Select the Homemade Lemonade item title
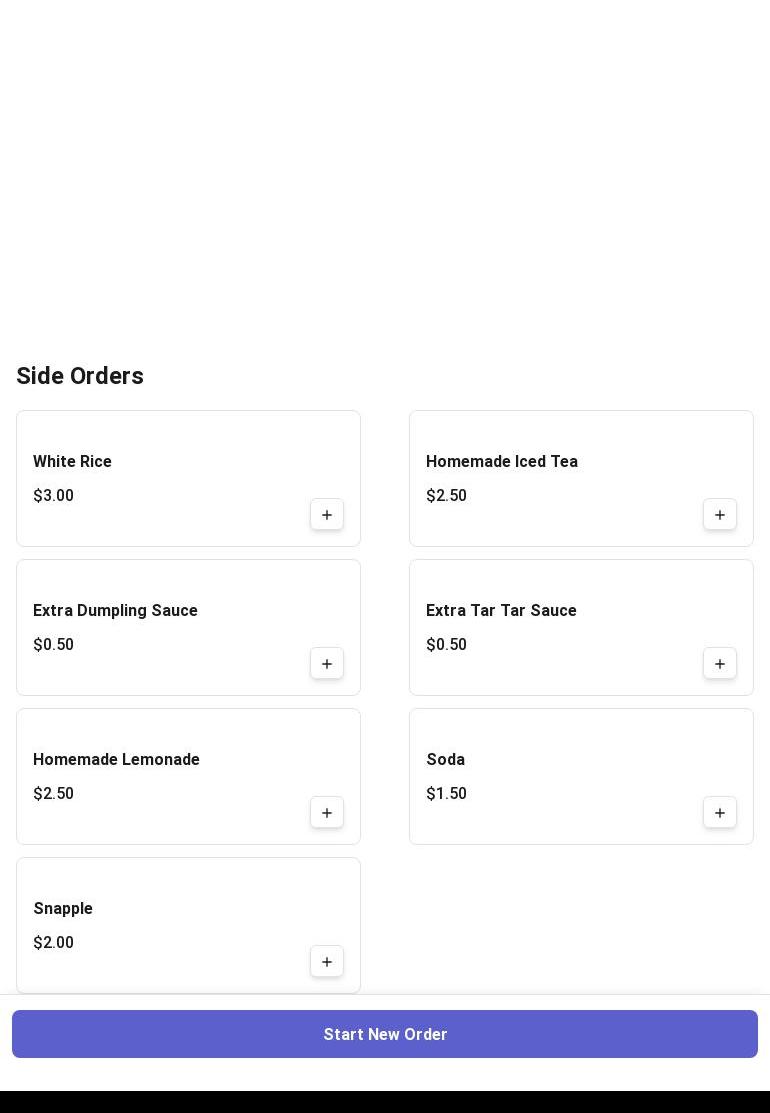The image size is (770, 1113). click(x=116, y=760)
